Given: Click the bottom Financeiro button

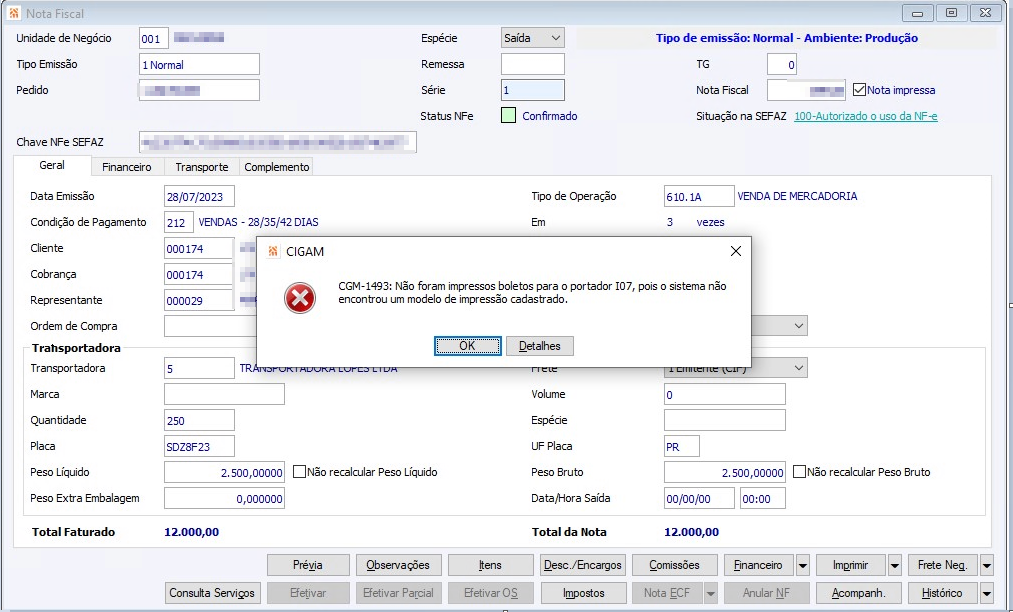Looking at the screenshot, I should click(x=758, y=565).
